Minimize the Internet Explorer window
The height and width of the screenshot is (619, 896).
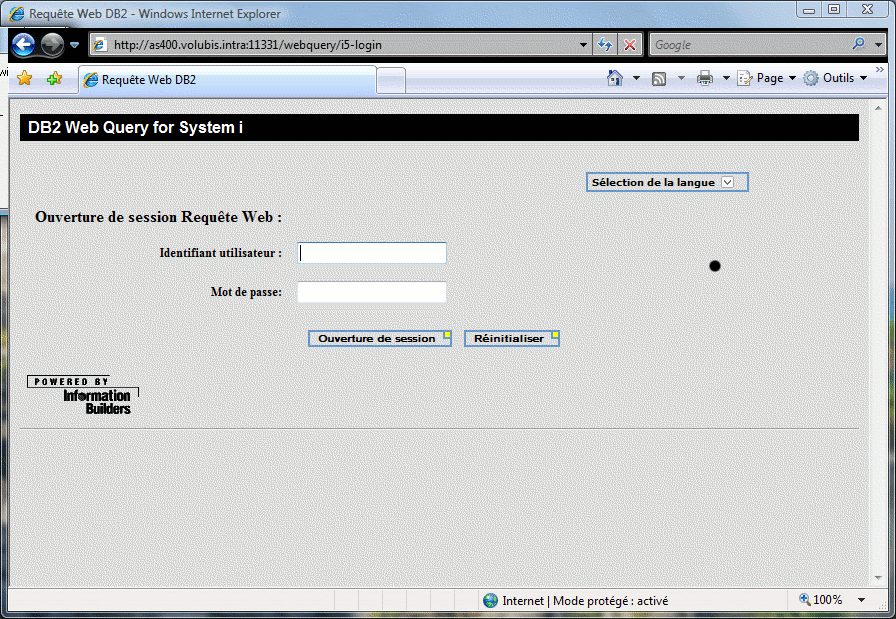(x=809, y=10)
